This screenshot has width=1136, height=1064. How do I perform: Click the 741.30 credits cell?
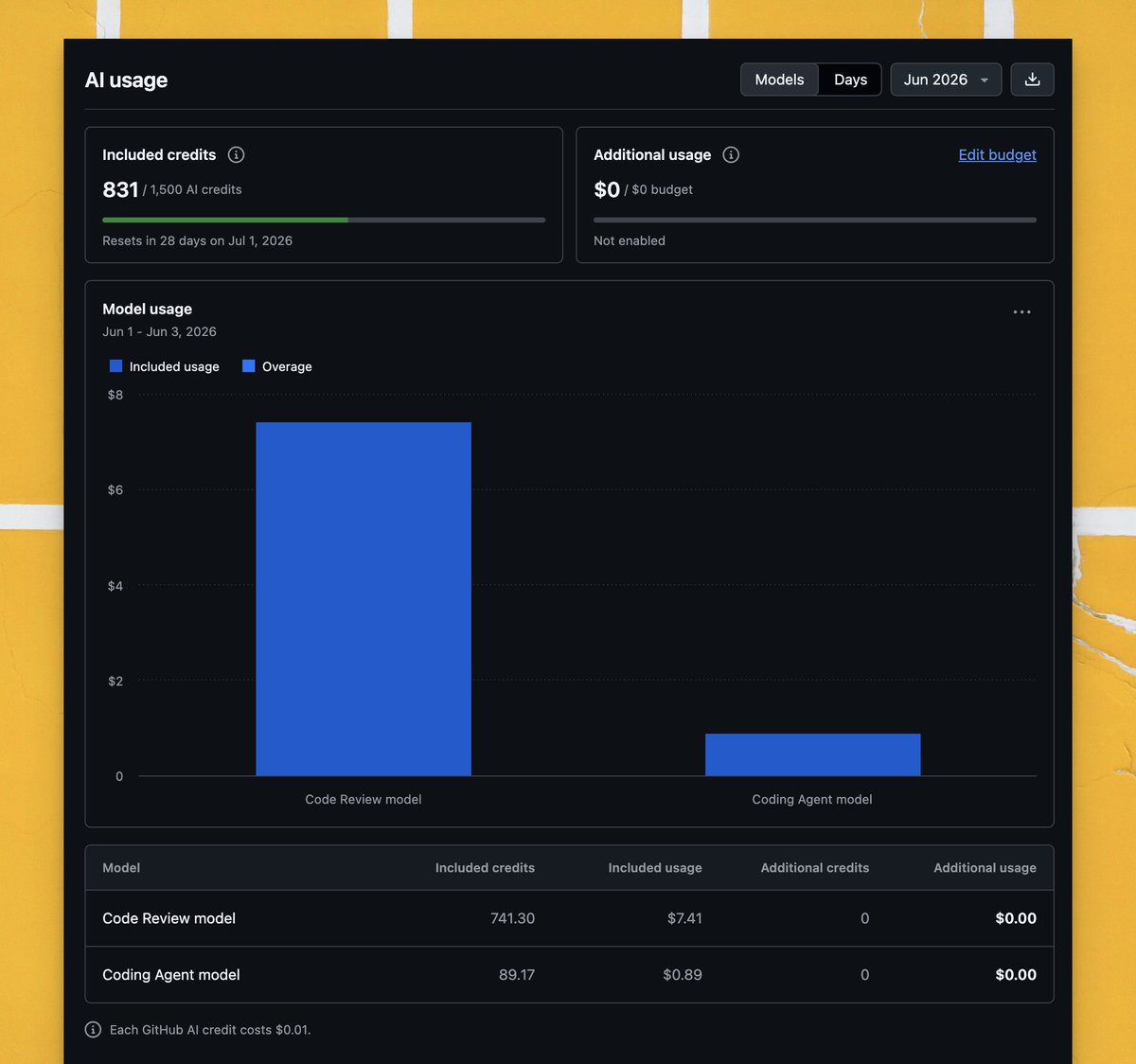coord(512,918)
